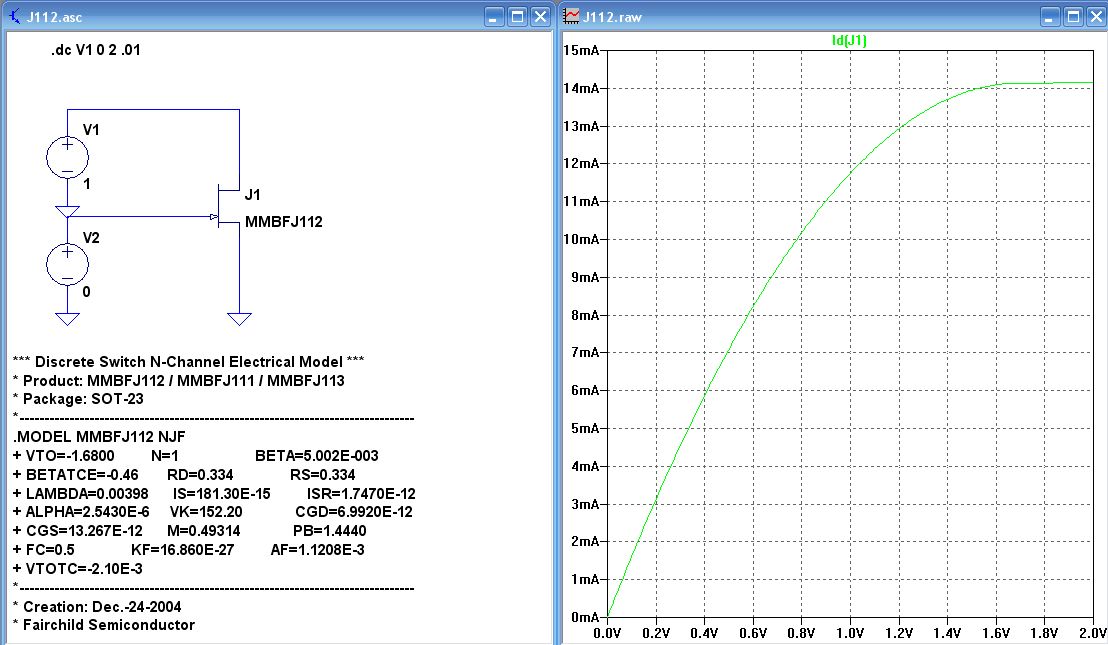Click the 0mA label on vertical axis

584,617
